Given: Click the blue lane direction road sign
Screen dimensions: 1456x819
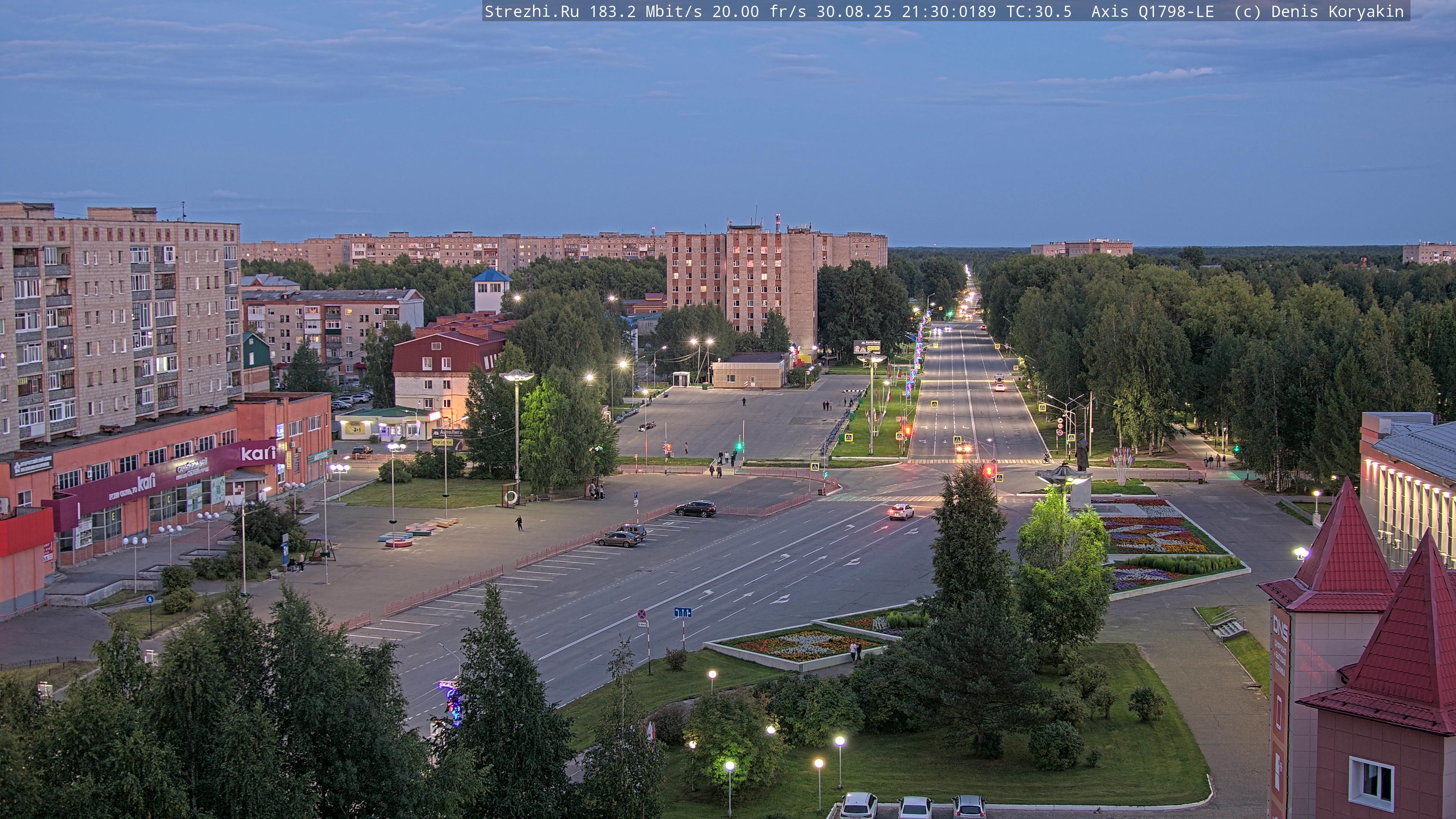Looking at the screenshot, I should (x=682, y=612).
